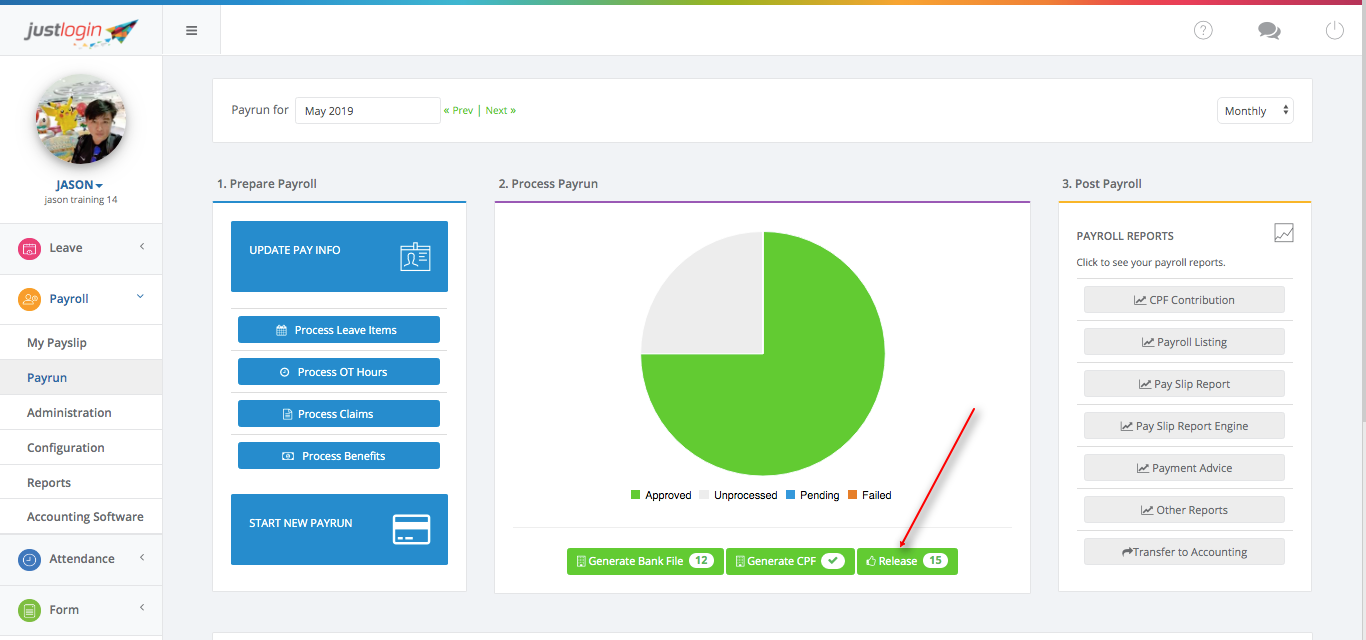Open Payroll Listing report
Viewport: 1366px width, 640px height.
[1184, 342]
